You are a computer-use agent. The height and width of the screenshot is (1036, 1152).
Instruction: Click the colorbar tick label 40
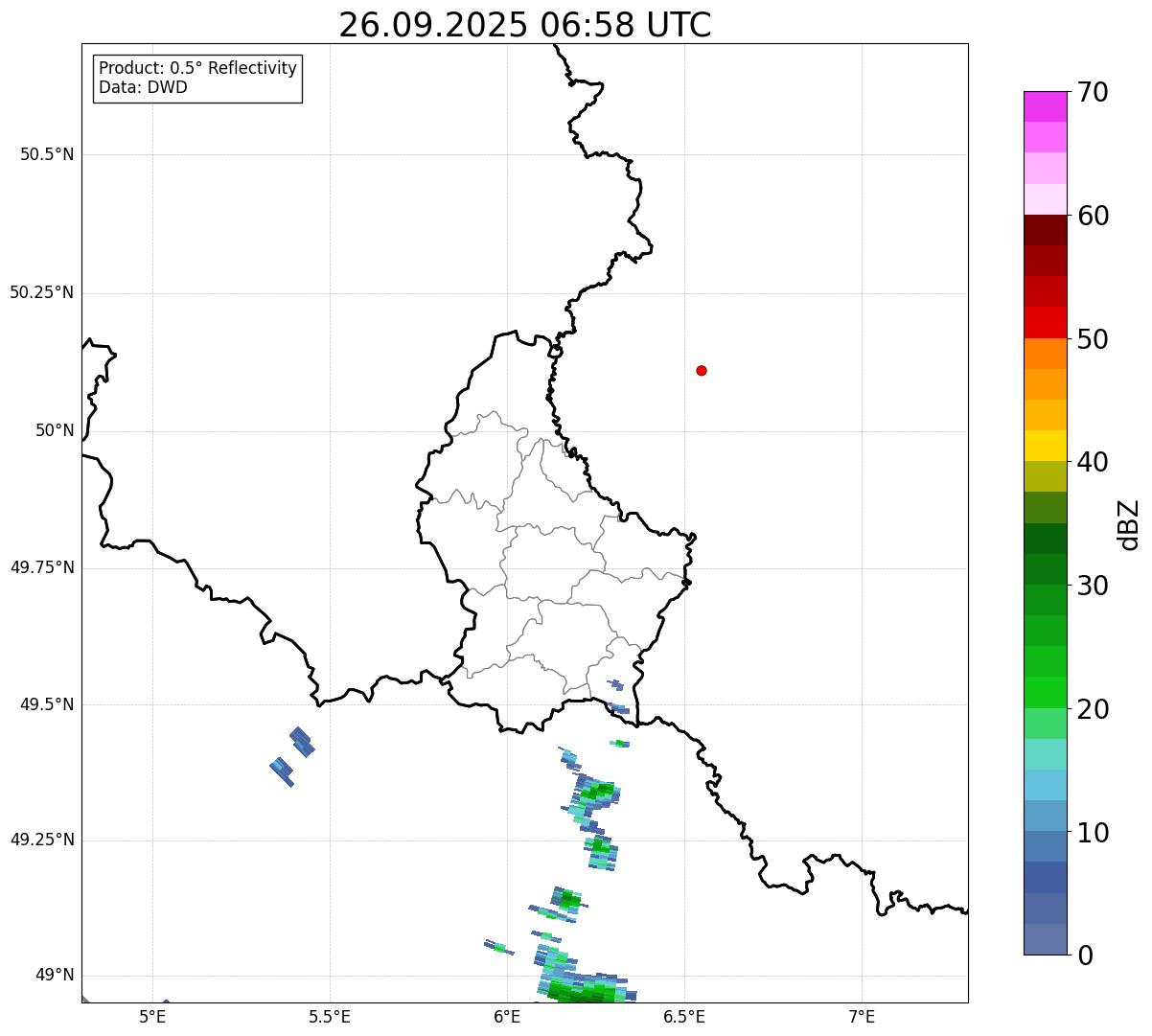(x=1093, y=462)
